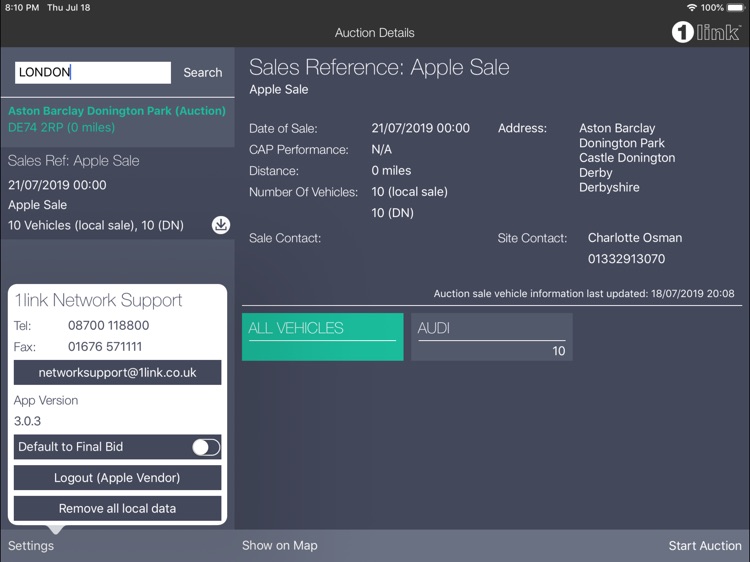Image resolution: width=750 pixels, height=562 pixels.
Task: Click Fax number 01676 571111
Action: coord(105,347)
